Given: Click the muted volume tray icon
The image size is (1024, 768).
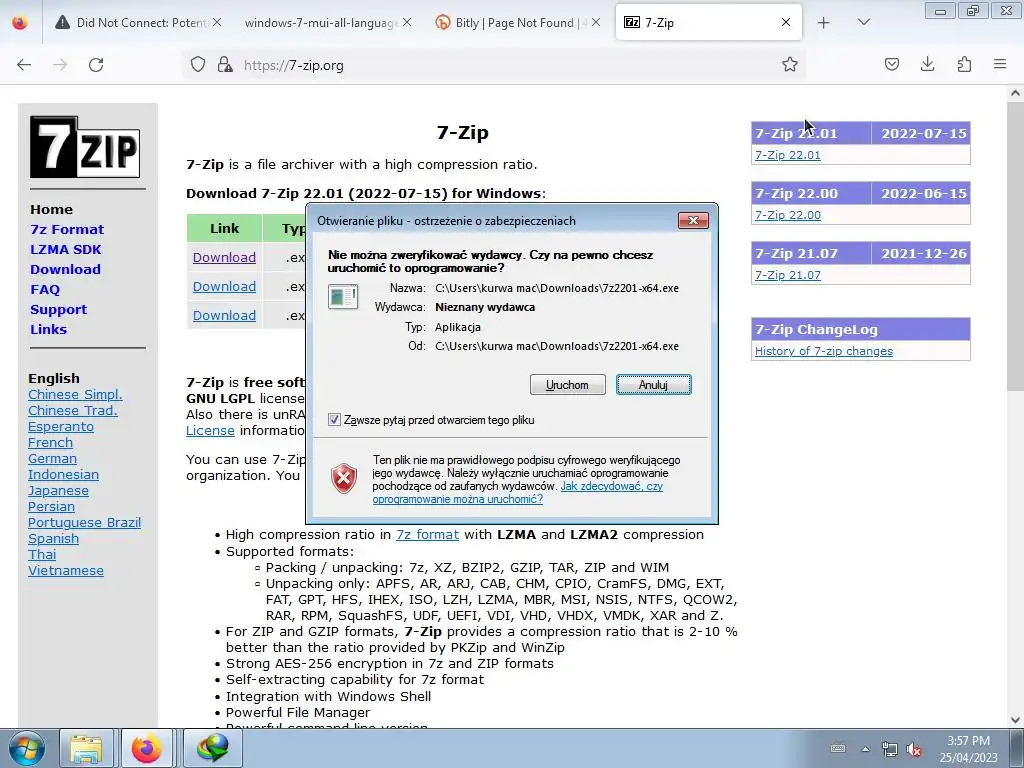Looking at the screenshot, I should point(914,749).
